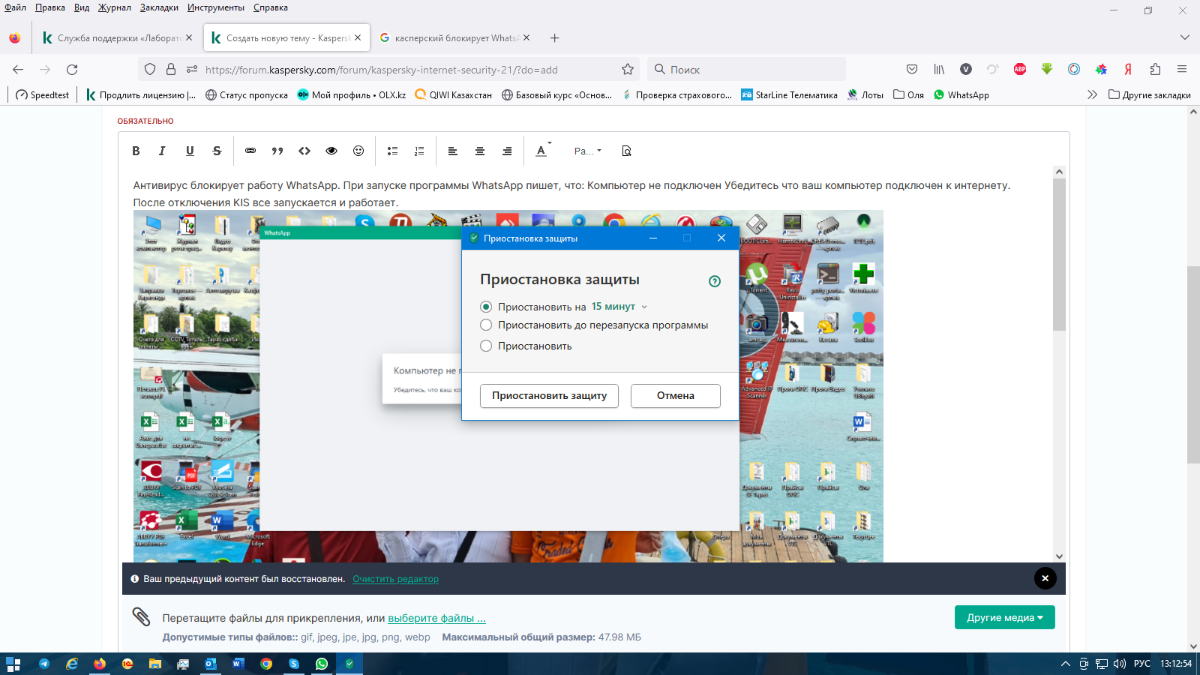Click the "Очистить редактор" link
1200x675 pixels.
coord(395,579)
